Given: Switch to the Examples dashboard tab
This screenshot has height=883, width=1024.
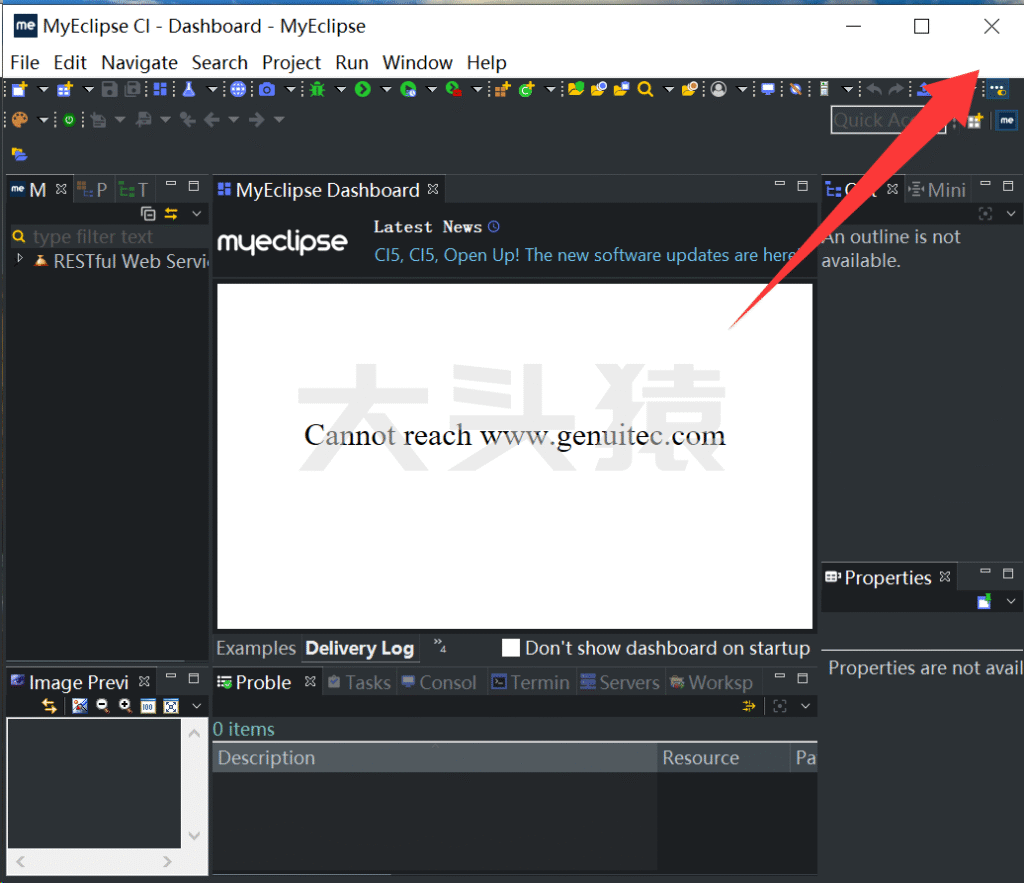Looking at the screenshot, I should 256,648.
